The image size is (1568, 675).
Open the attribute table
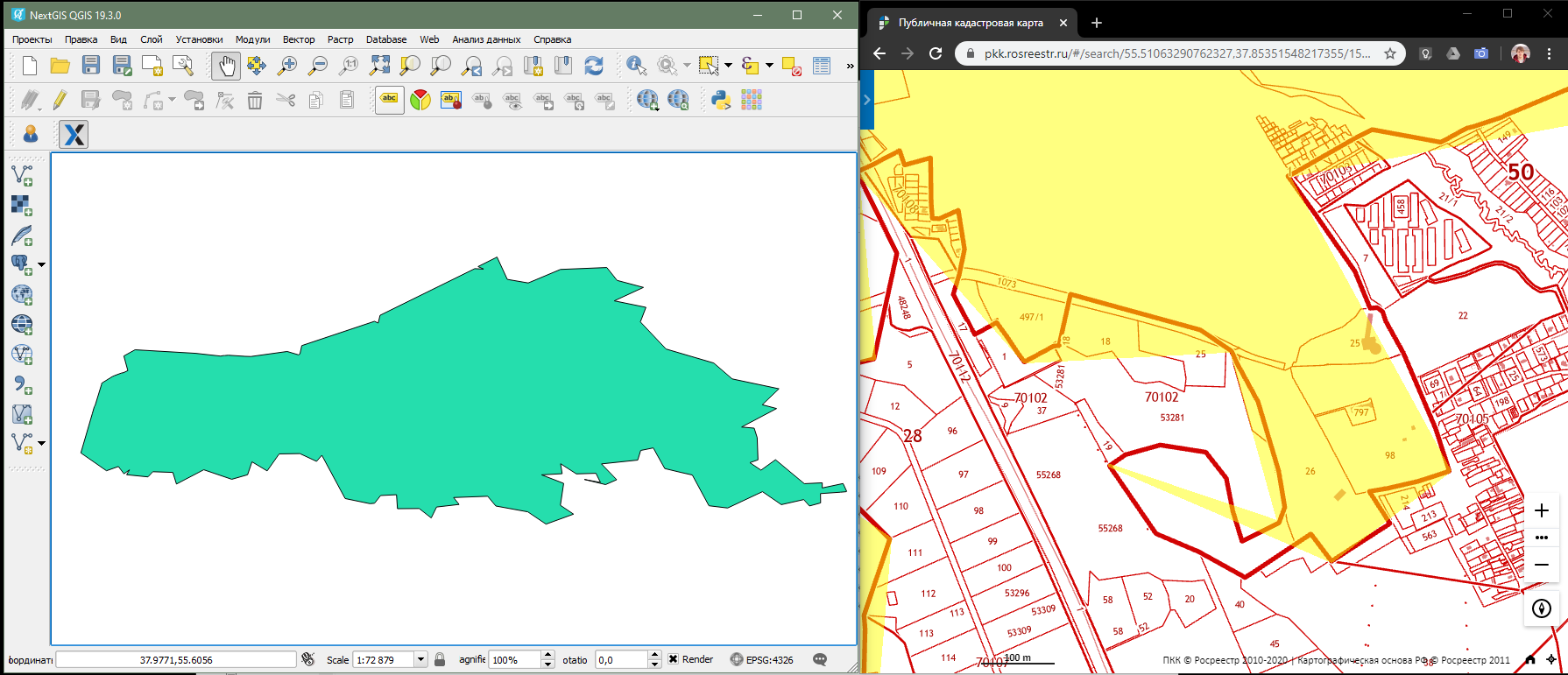(822, 66)
